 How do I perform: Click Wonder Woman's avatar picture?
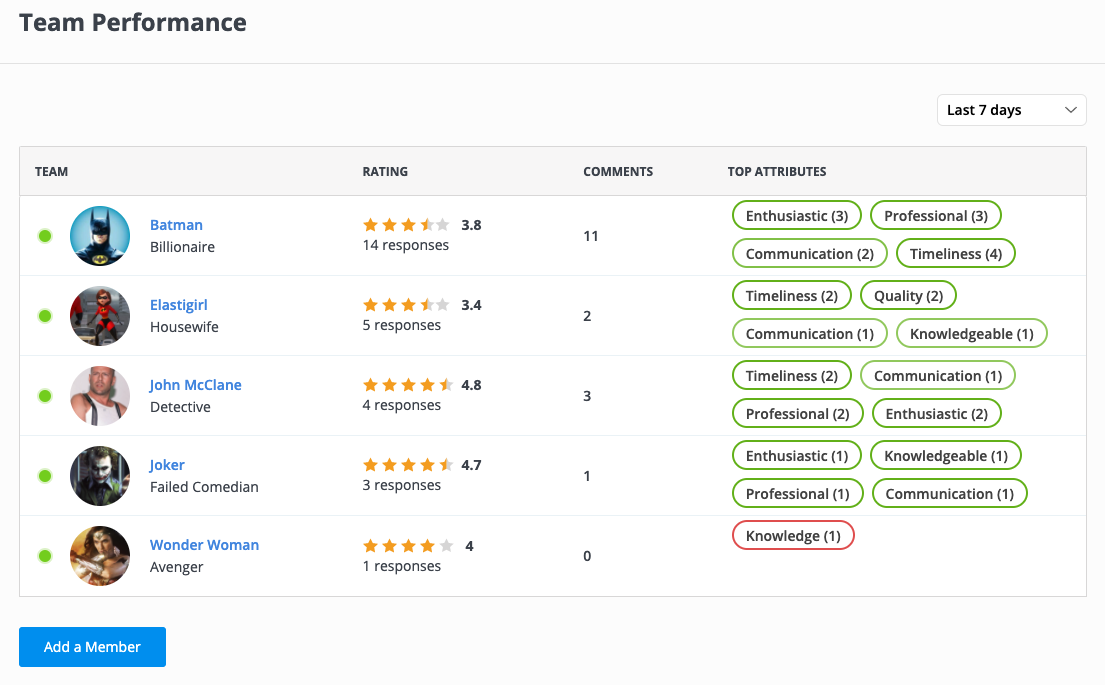tap(100, 556)
